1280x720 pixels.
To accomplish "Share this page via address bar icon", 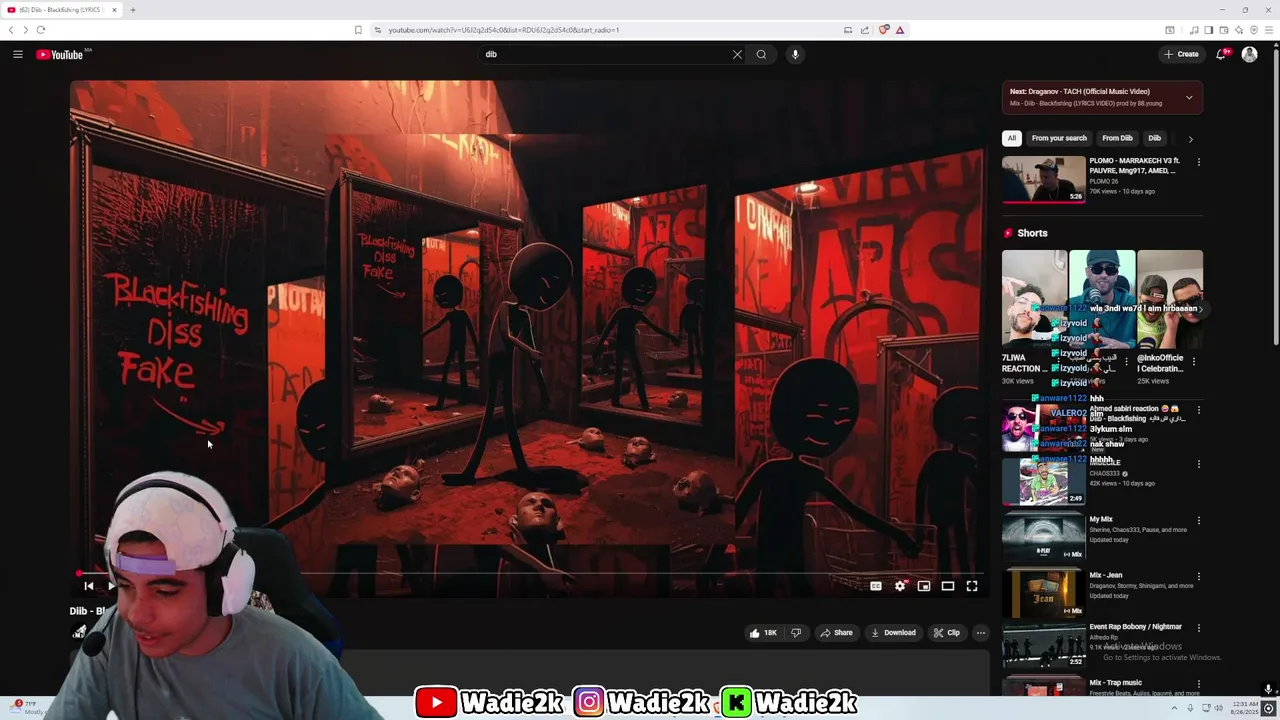I will point(865,30).
